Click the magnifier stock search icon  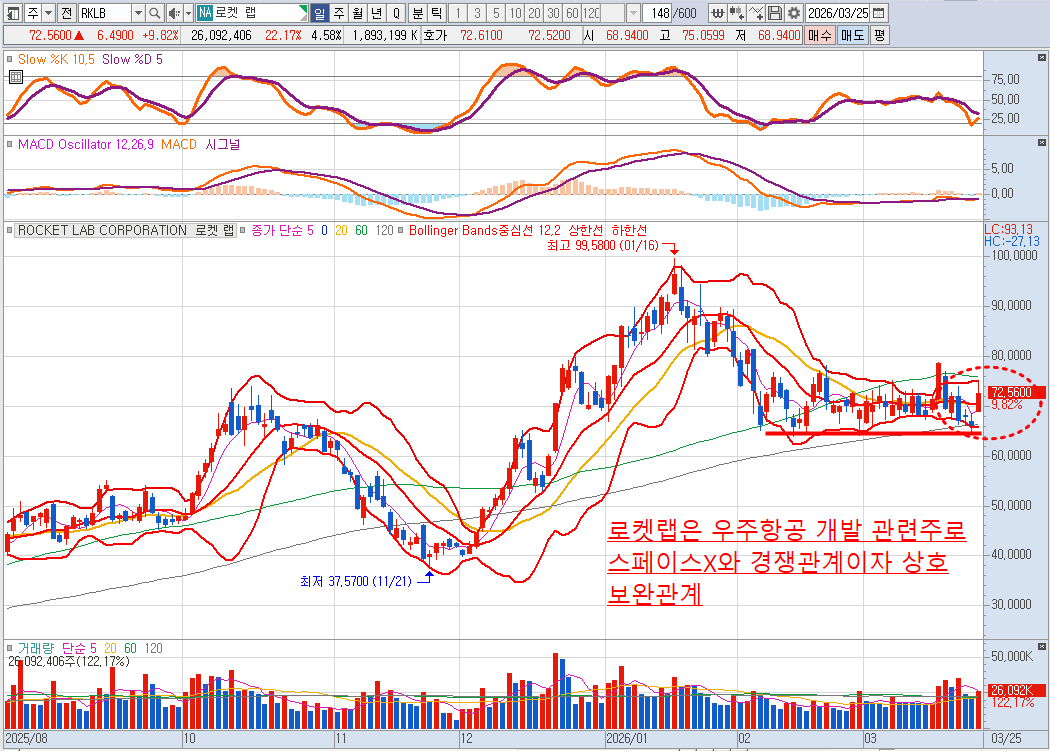pos(154,13)
